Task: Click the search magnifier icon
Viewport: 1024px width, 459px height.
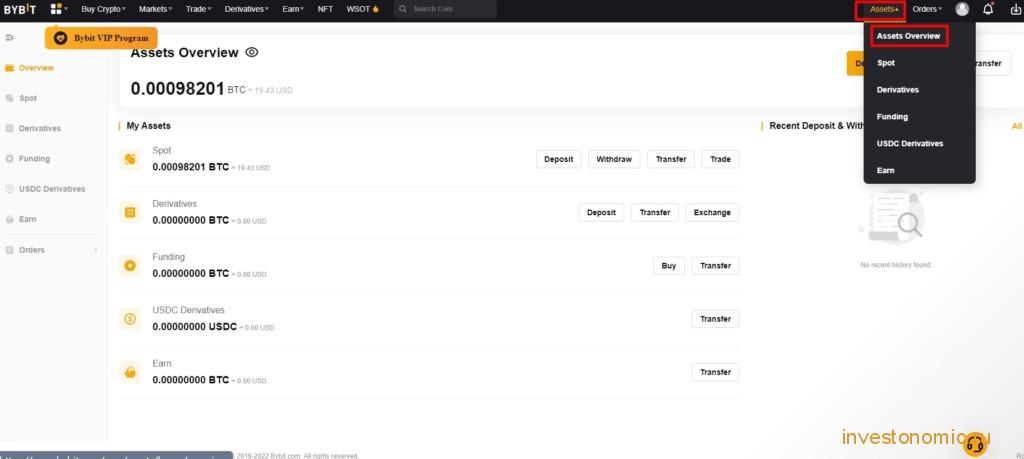Action: point(403,9)
